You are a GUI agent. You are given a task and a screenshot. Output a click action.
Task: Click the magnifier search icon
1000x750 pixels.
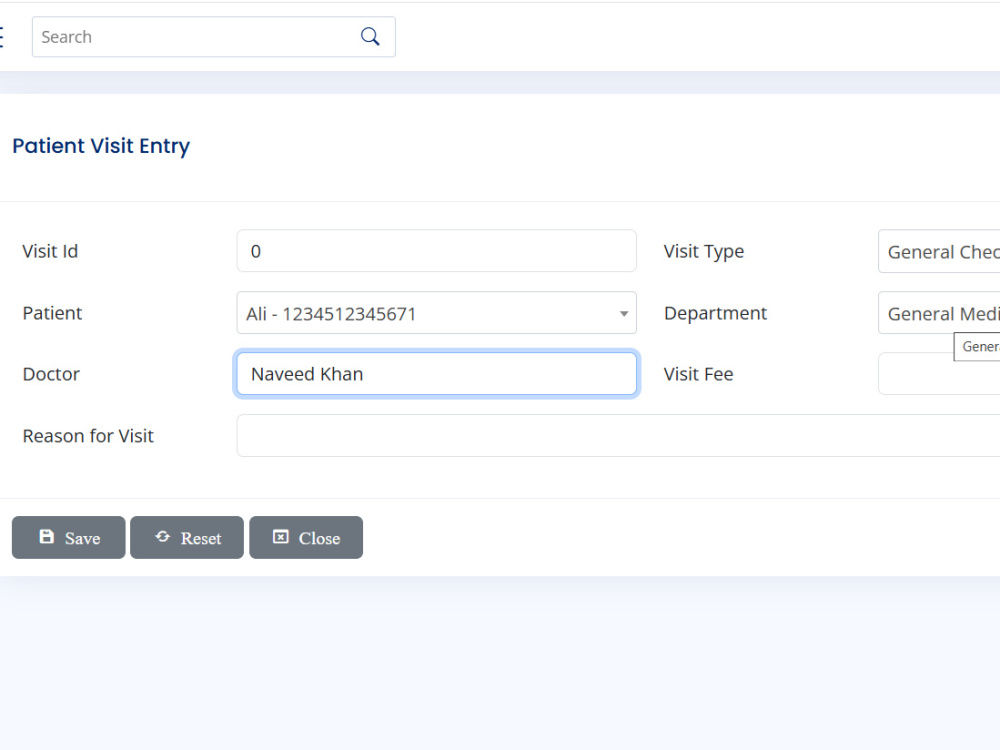coord(370,36)
